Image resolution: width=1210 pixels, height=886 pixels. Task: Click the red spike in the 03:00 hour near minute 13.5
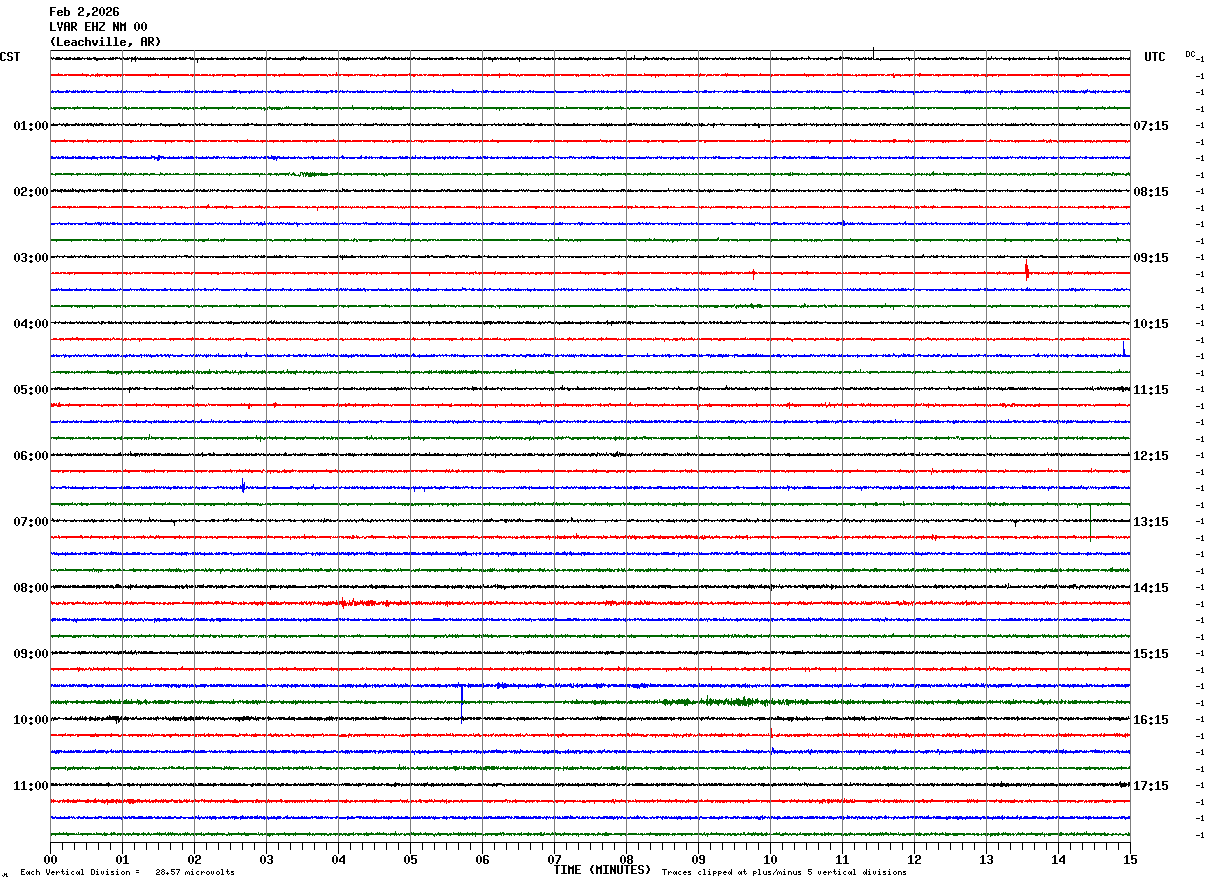point(1027,270)
